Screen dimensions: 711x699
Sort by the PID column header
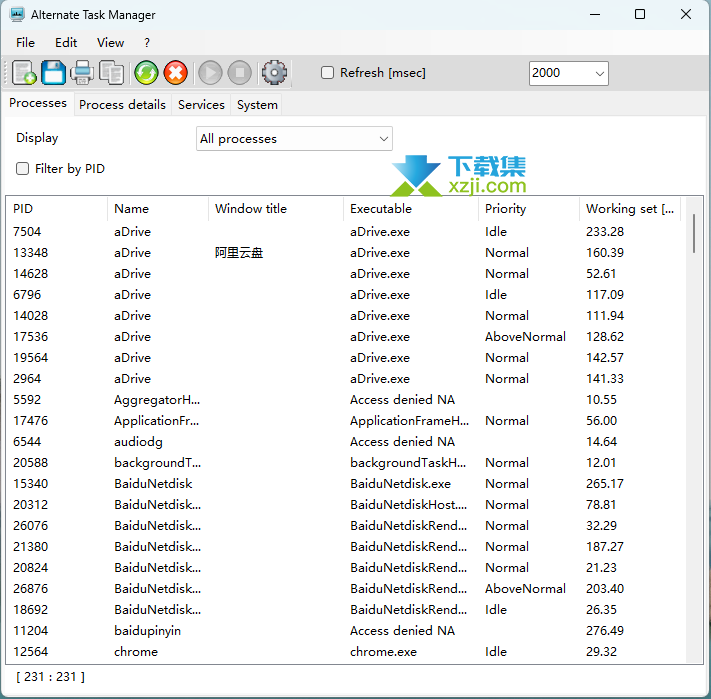point(57,209)
